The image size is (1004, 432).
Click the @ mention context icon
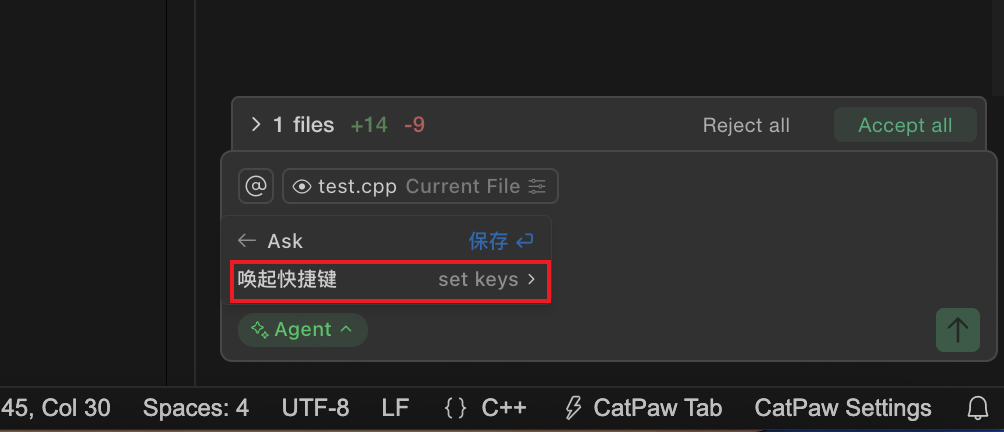point(255,186)
